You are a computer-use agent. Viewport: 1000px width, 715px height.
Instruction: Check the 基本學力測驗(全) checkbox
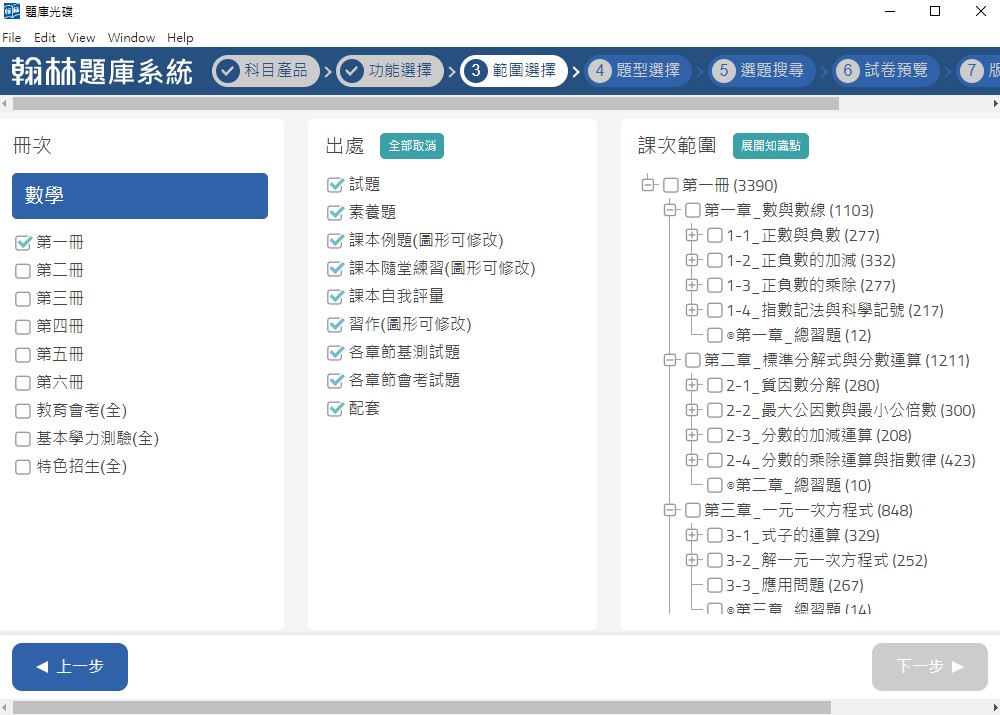pyautogui.click(x=23, y=439)
